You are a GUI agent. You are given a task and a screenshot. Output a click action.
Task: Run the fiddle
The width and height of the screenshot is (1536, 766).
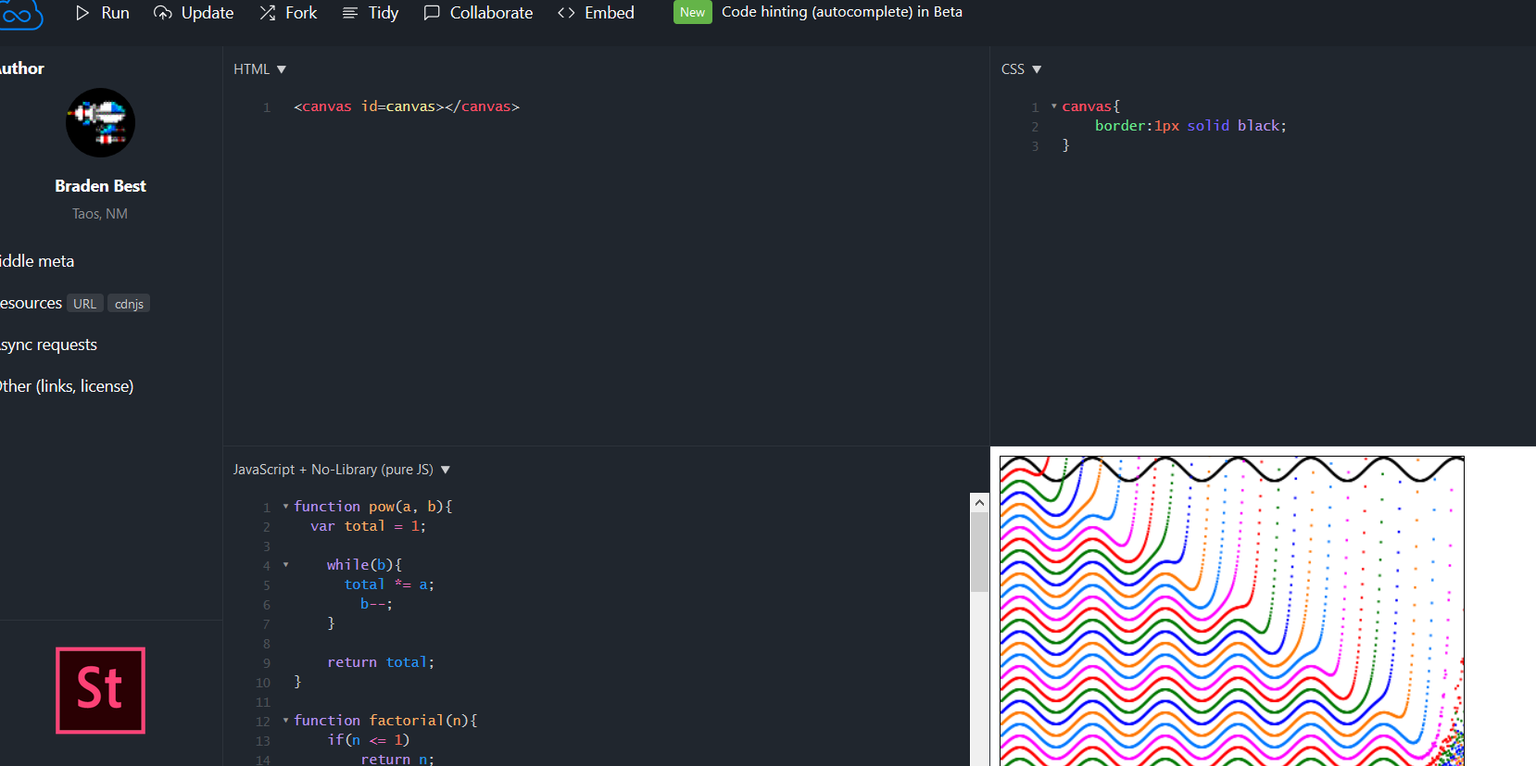click(x=103, y=13)
